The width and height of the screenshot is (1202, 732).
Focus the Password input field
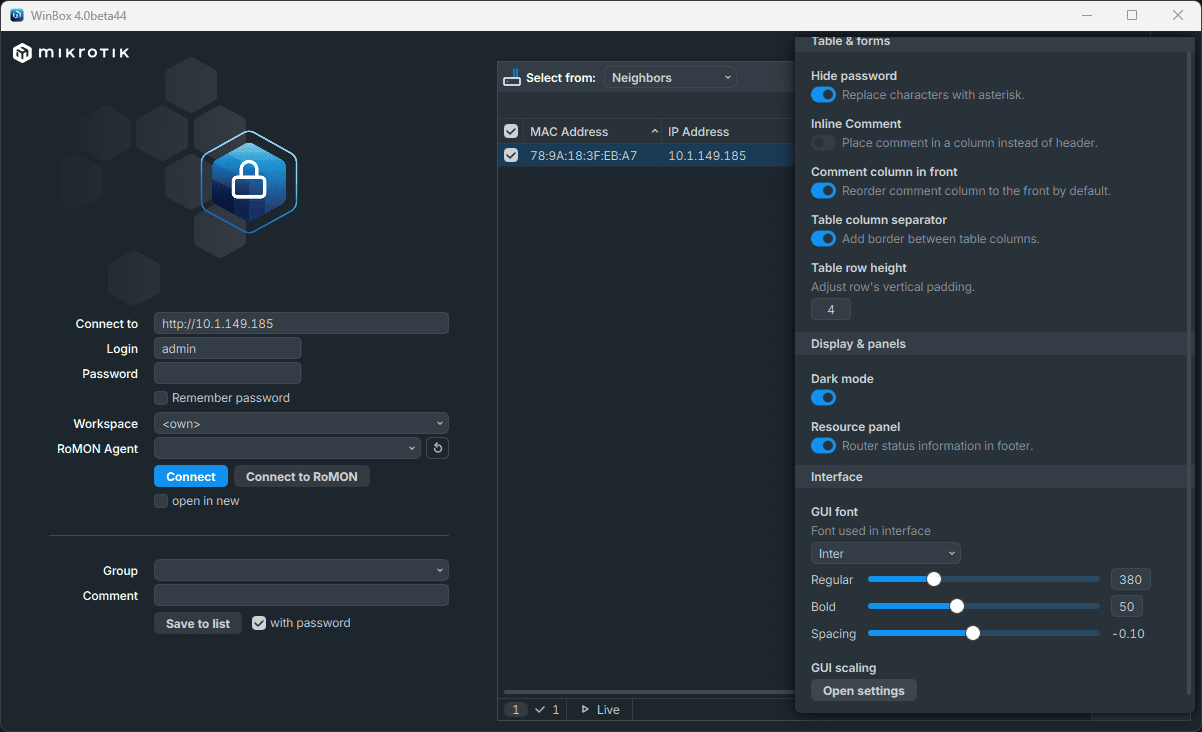pos(227,374)
